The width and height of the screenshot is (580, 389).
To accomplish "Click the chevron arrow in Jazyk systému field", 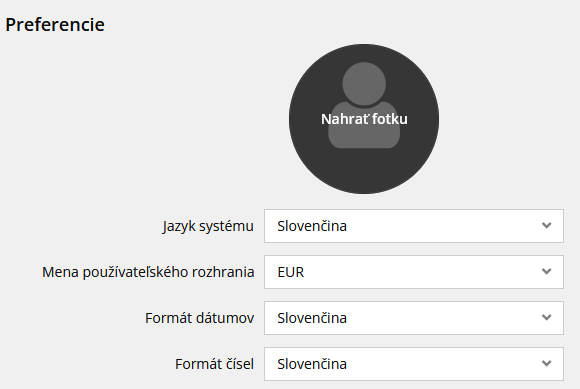I will tap(546, 225).
